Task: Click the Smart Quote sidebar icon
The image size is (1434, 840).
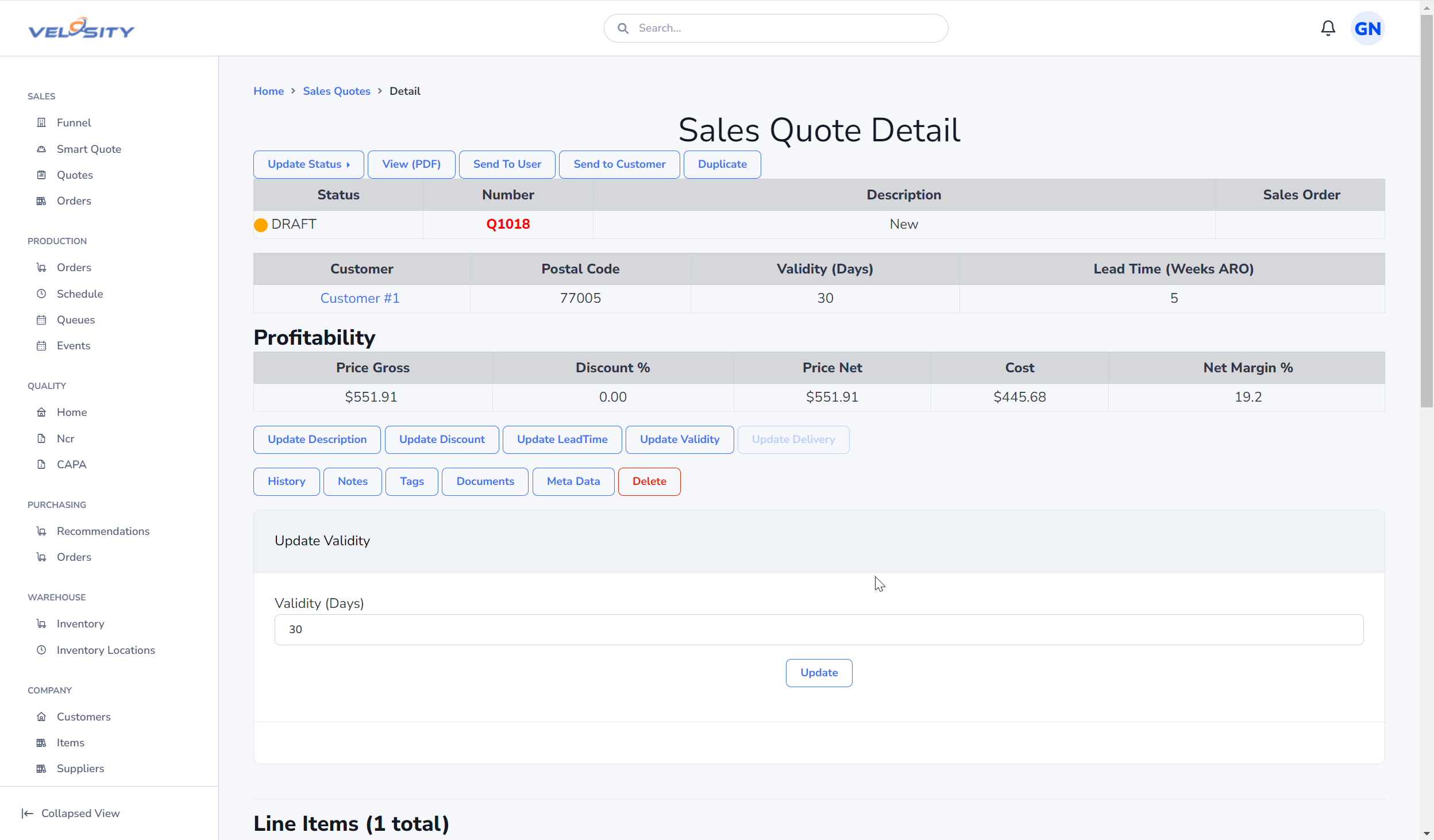Action: coord(41,149)
